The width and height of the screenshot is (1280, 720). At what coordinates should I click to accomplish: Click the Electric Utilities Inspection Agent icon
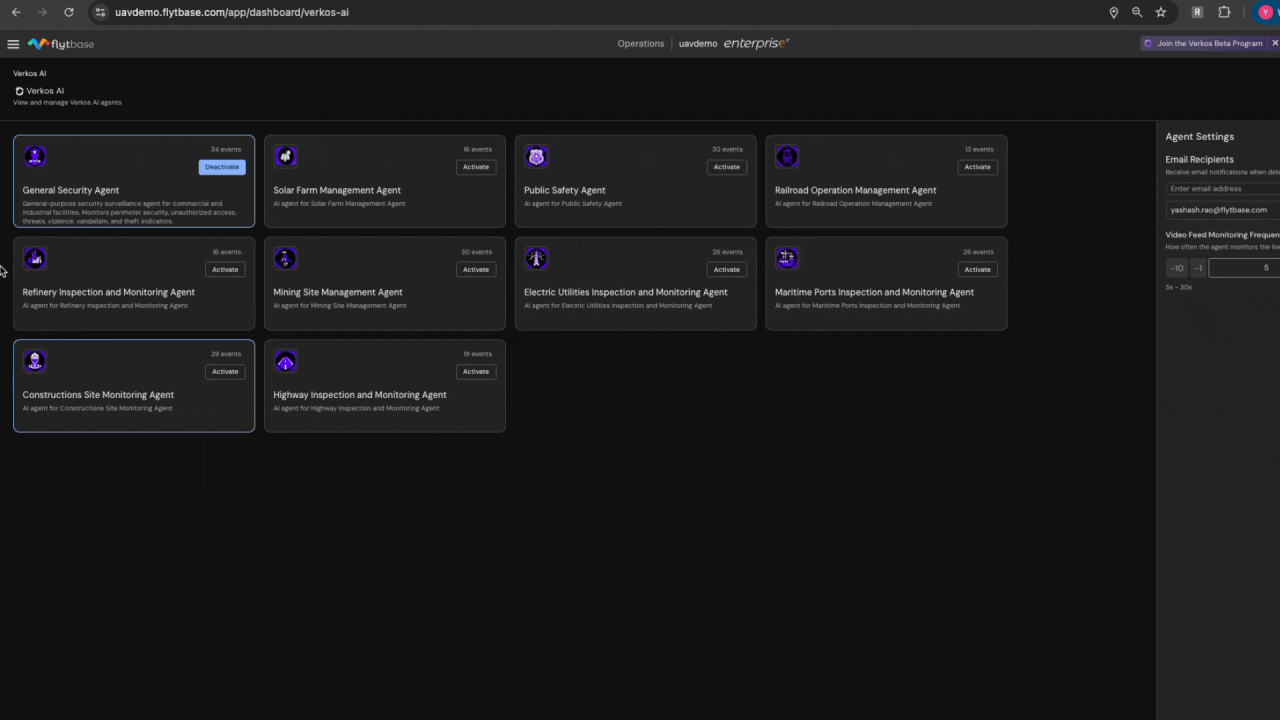pos(537,258)
